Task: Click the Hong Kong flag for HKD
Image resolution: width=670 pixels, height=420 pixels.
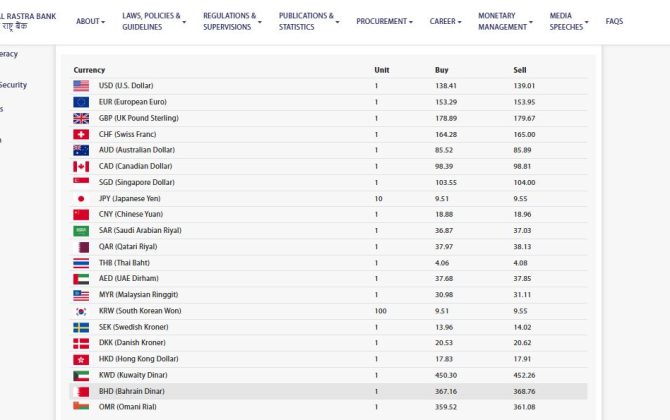Action: (81, 359)
